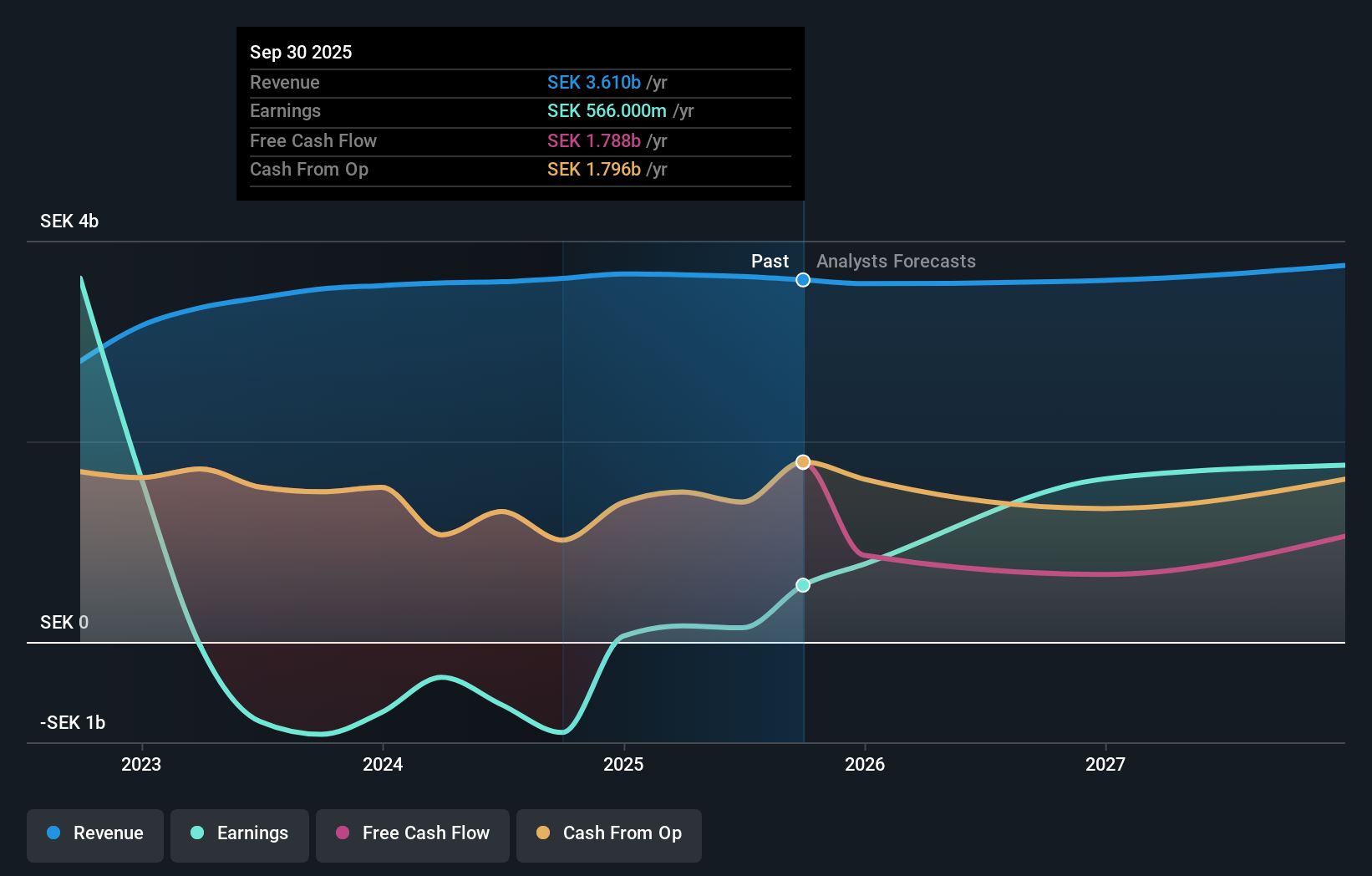Toggle the Revenue series dot in legend
Viewport: 1372px width, 876px height.
click(x=53, y=833)
